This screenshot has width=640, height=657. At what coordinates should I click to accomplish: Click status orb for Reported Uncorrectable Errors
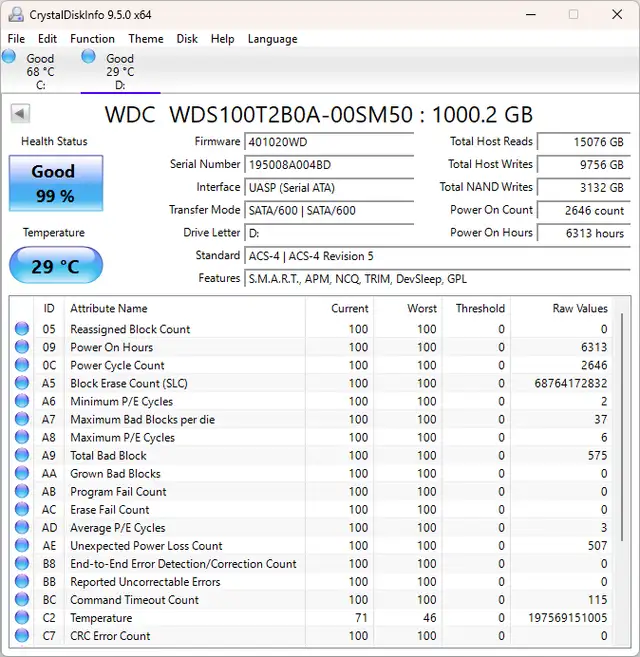coord(22,581)
